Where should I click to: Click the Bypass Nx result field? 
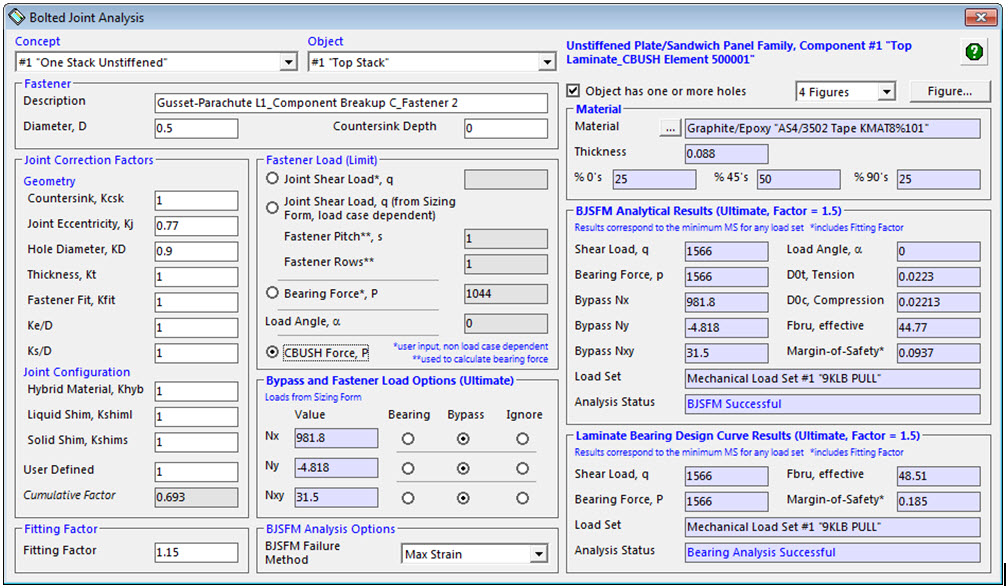click(726, 302)
